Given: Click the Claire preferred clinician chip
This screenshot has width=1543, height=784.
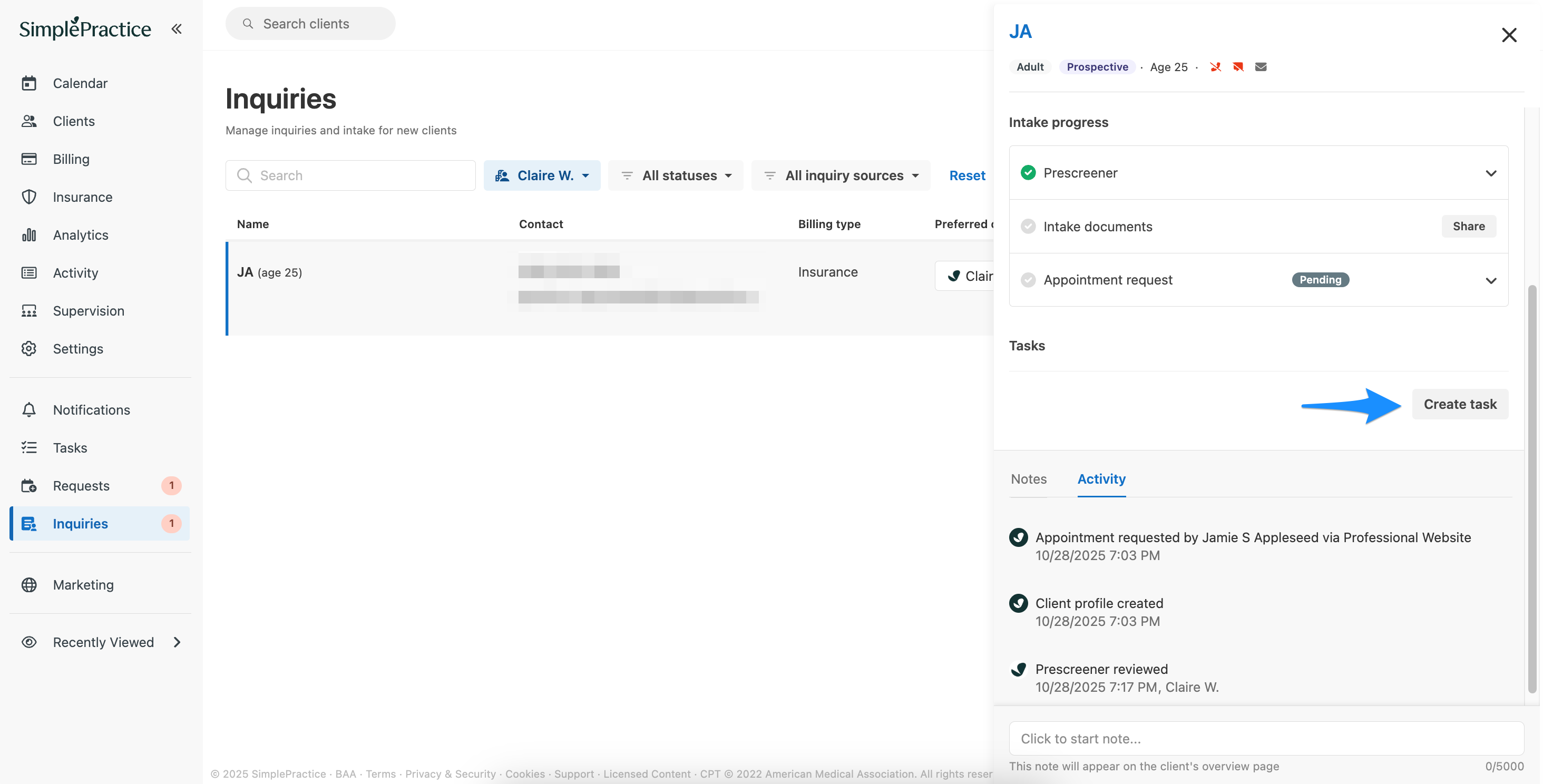Looking at the screenshot, I should pos(964,276).
